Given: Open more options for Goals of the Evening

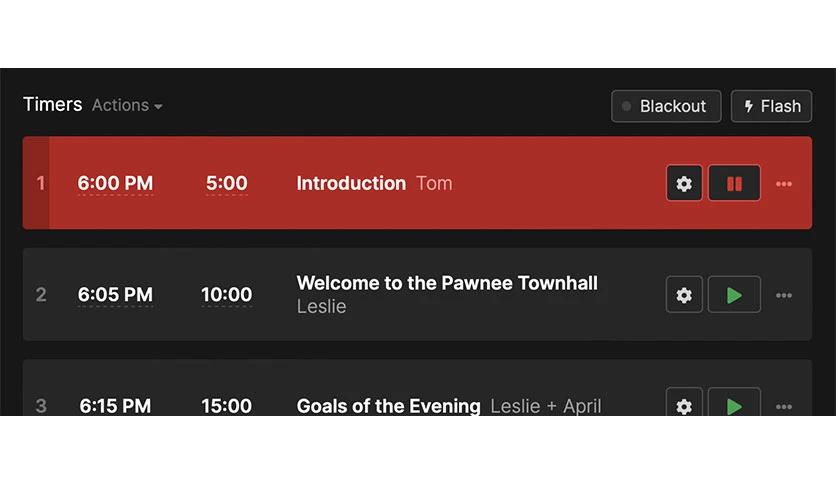Looking at the screenshot, I should coord(784,407).
